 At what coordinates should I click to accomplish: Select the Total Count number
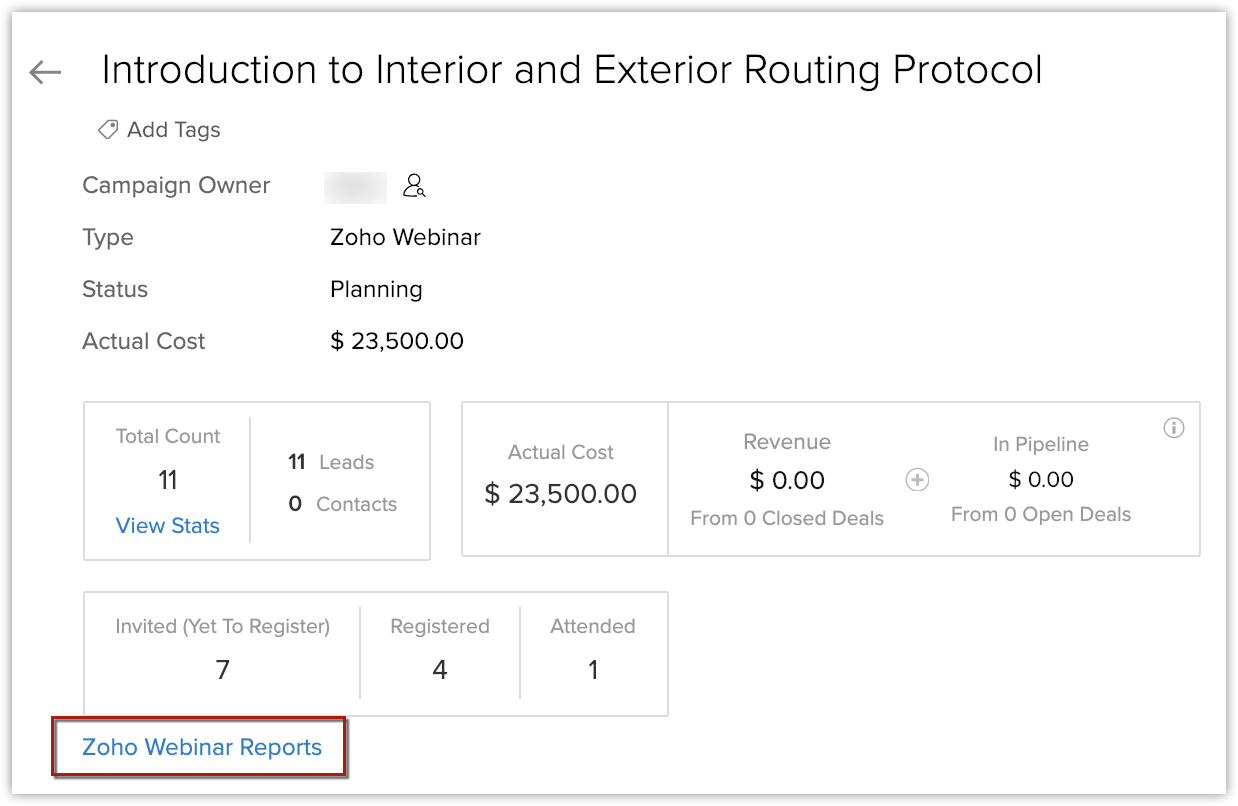click(x=167, y=481)
